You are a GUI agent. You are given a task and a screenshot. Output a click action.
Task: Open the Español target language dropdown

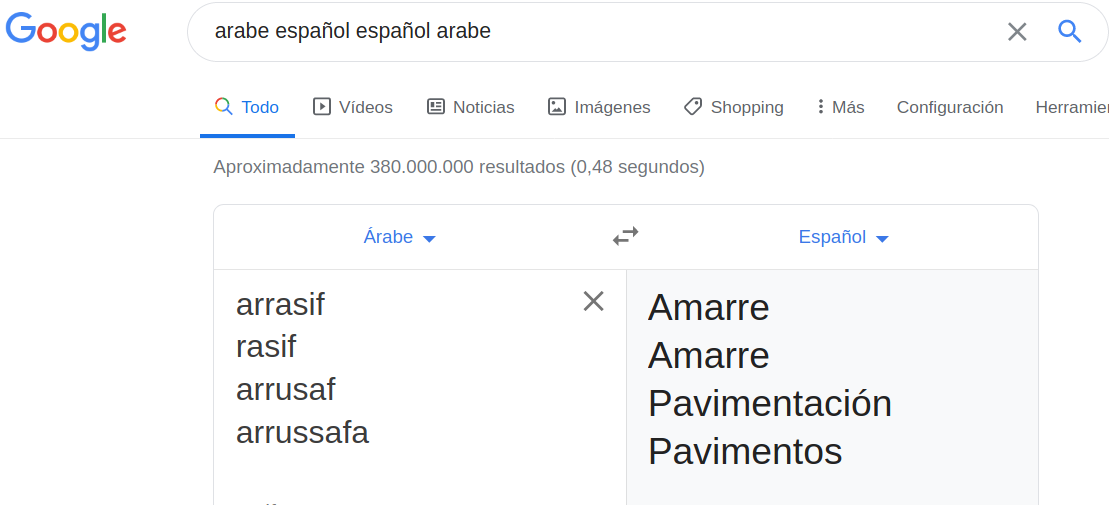click(843, 237)
